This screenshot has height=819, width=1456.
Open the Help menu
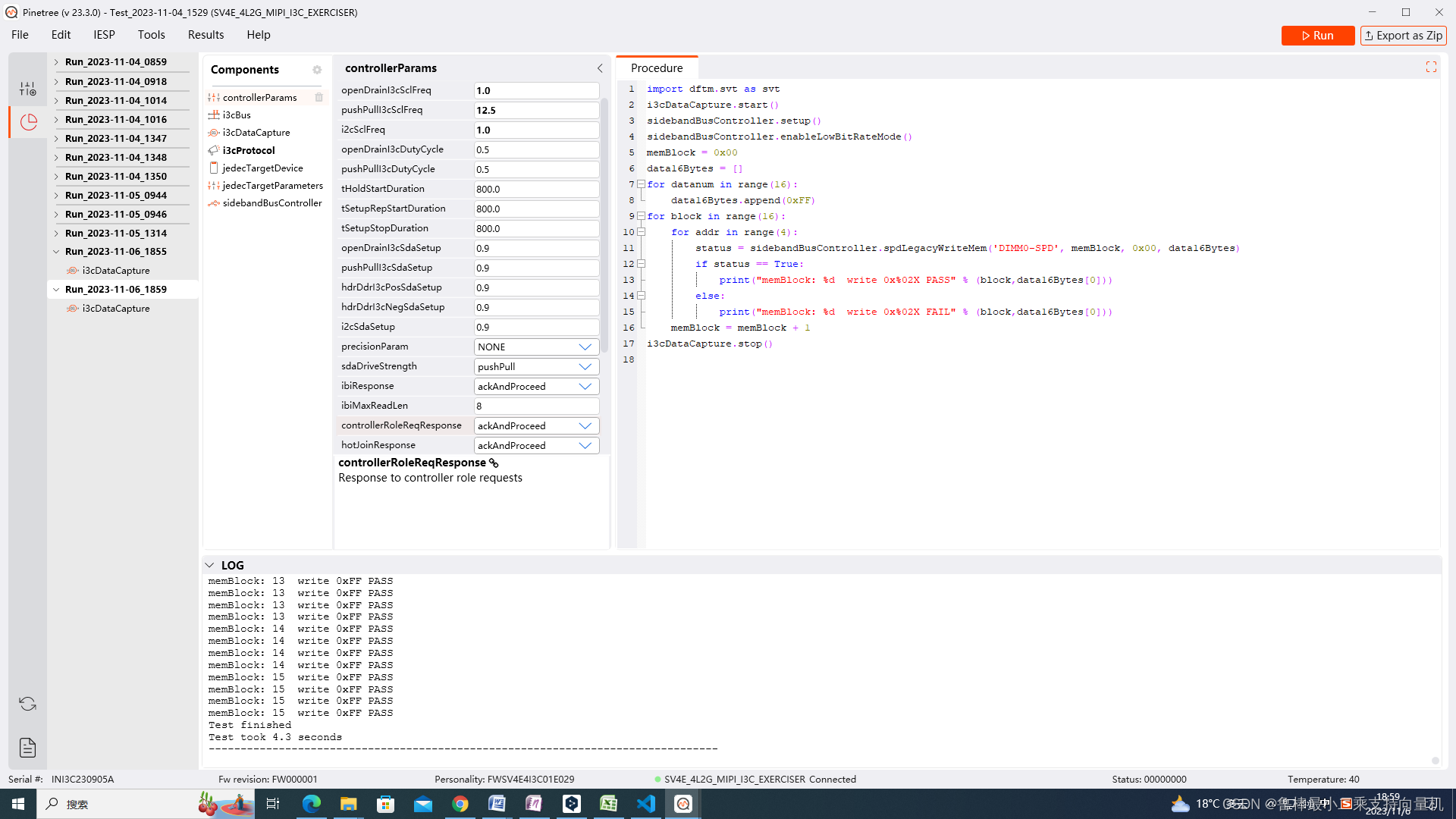tap(258, 35)
